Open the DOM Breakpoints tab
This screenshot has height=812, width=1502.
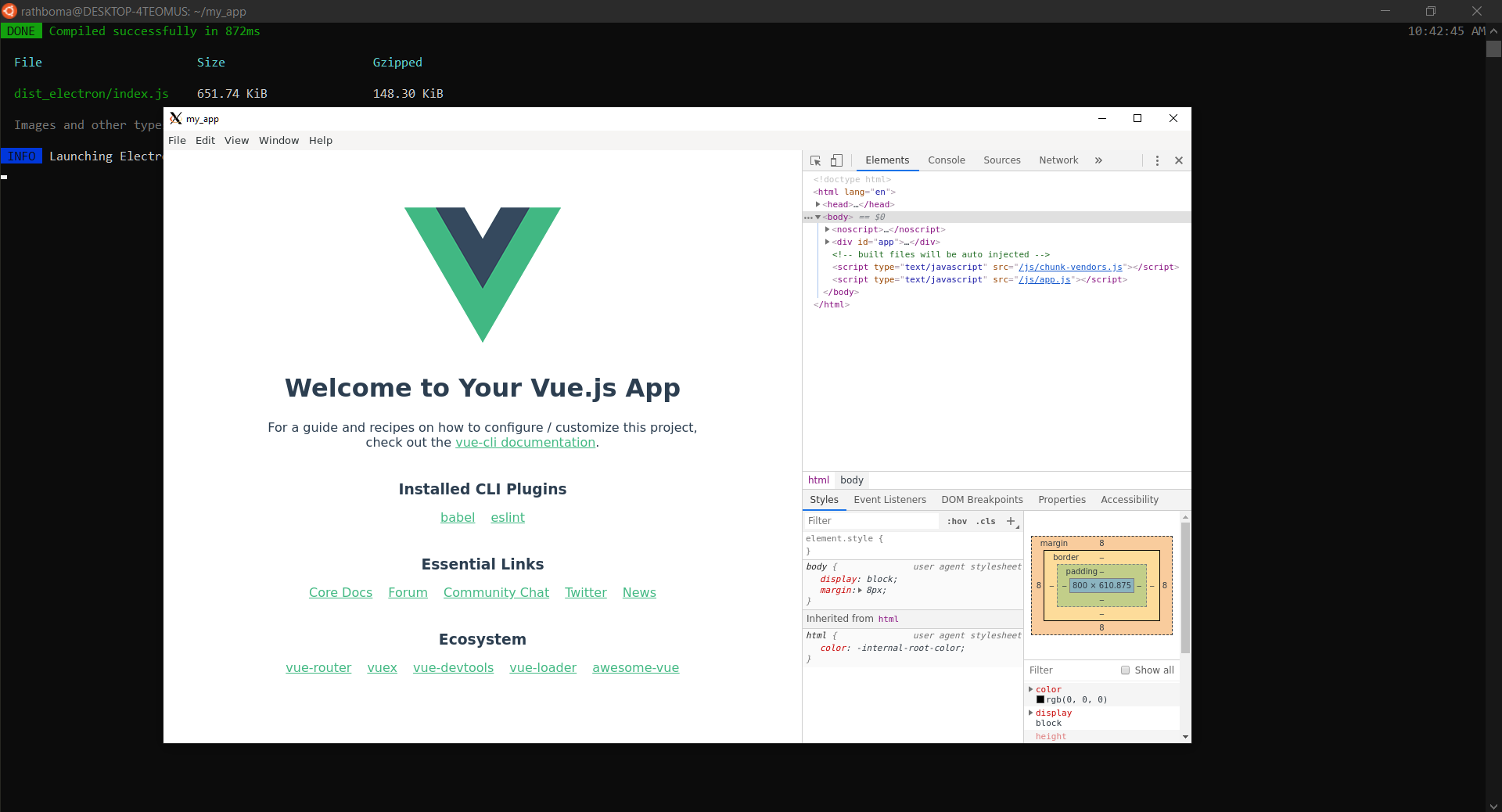tap(982, 500)
